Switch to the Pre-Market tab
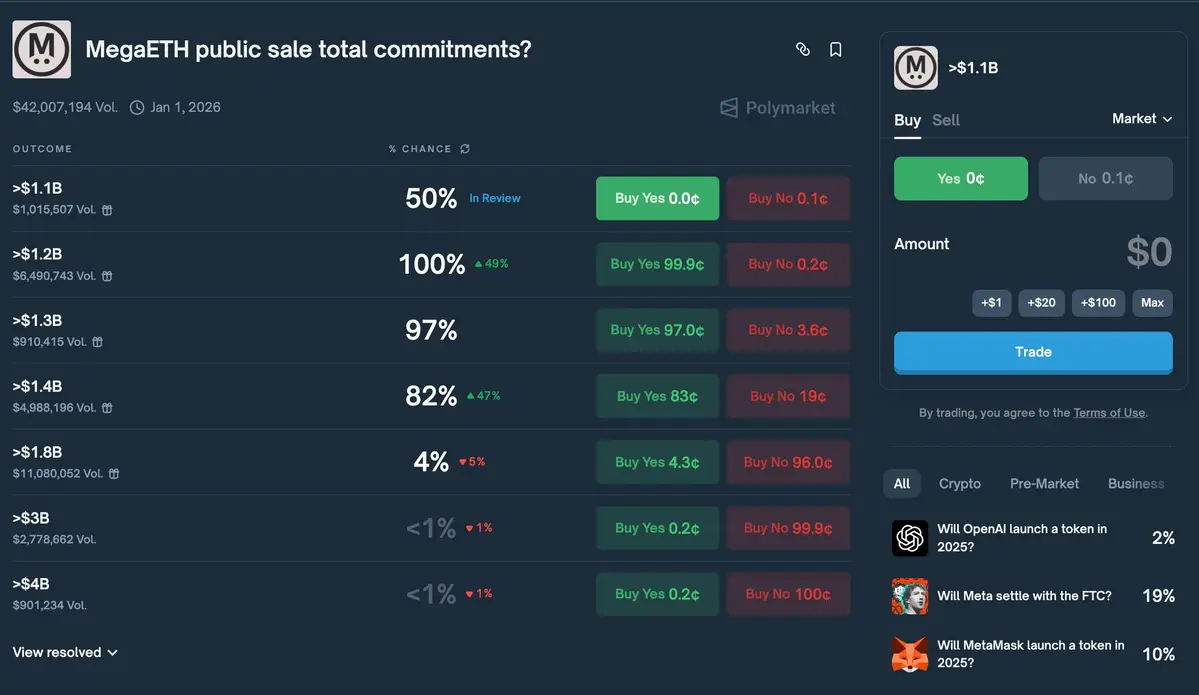This screenshot has height=695, width=1199. 1043,484
